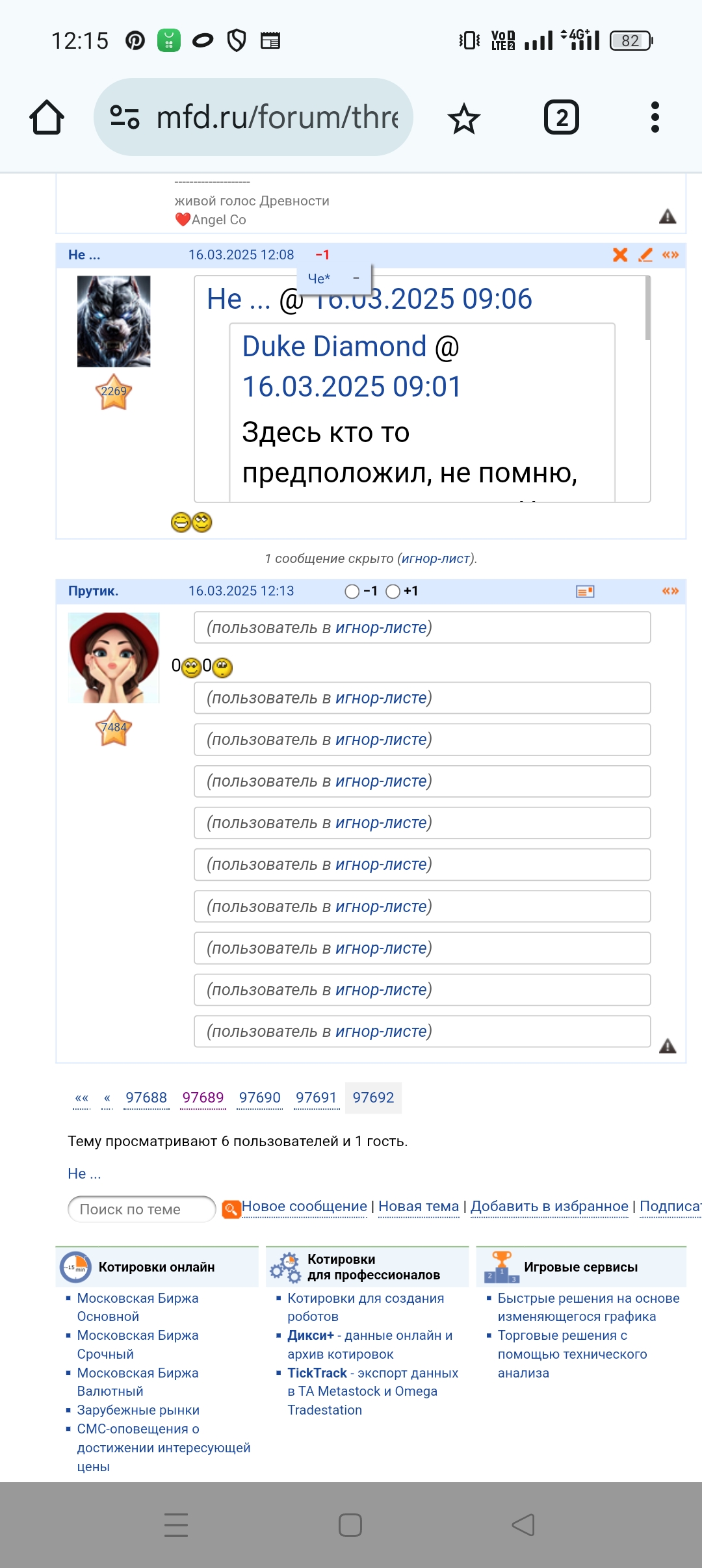Open private message icon in Прутик's post header

585,592
